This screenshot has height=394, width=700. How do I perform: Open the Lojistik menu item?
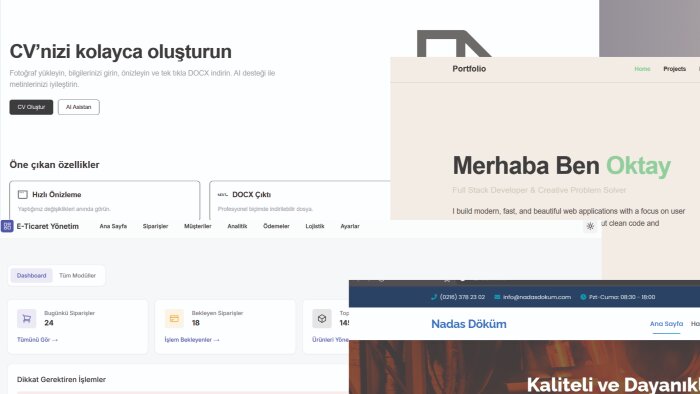pos(315,226)
